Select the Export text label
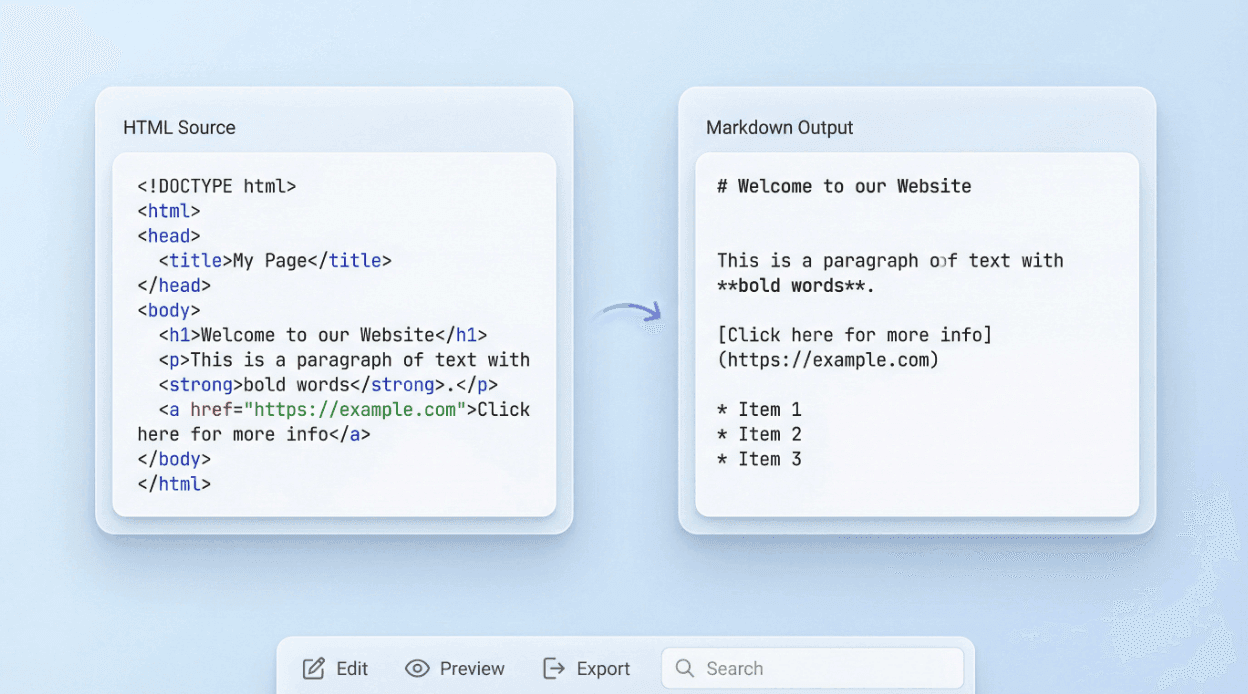The width and height of the screenshot is (1248, 694). pos(603,668)
